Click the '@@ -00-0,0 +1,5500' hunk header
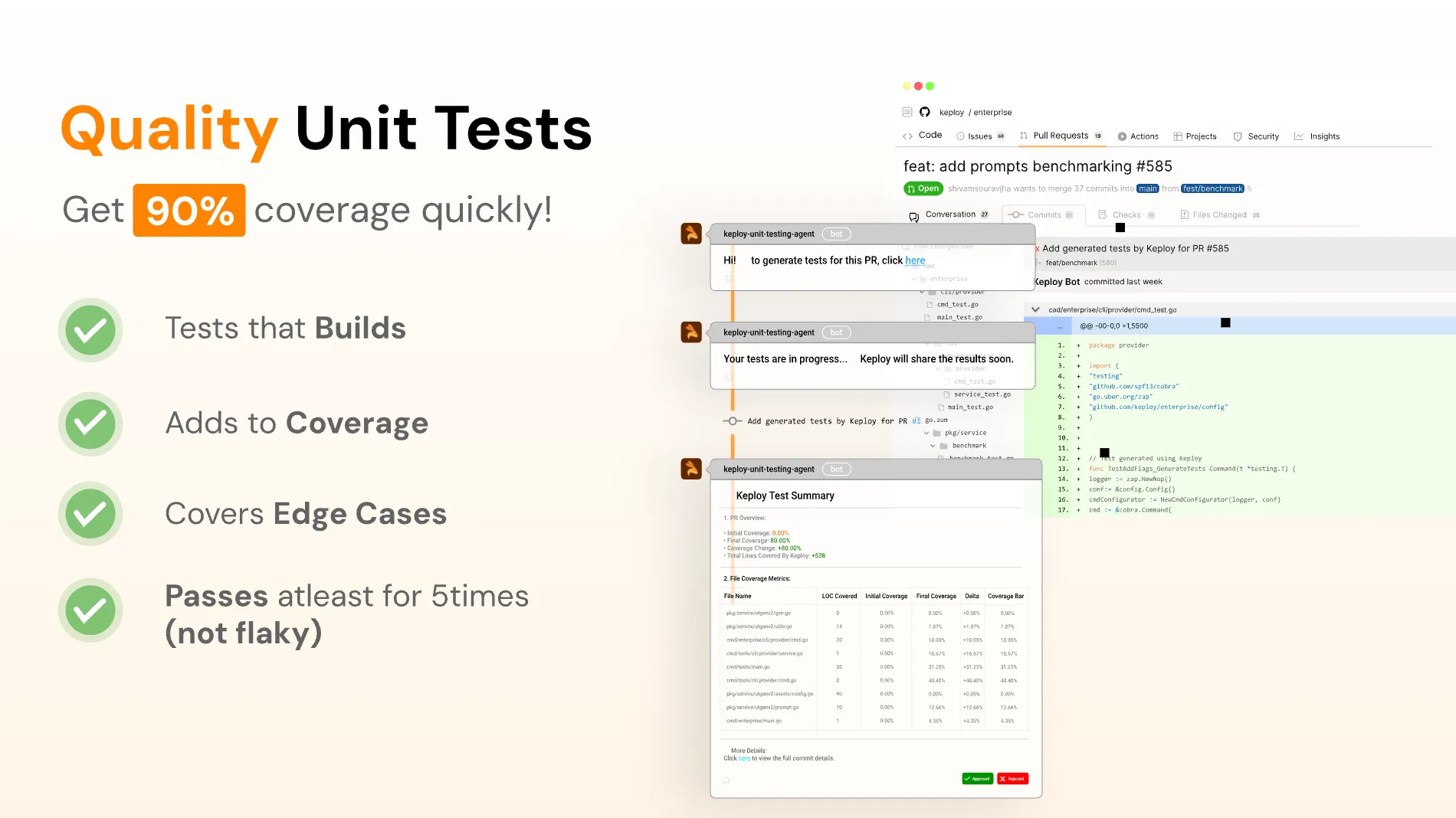This screenshot has width=1456, height=818. click(x=1113, y=326)
